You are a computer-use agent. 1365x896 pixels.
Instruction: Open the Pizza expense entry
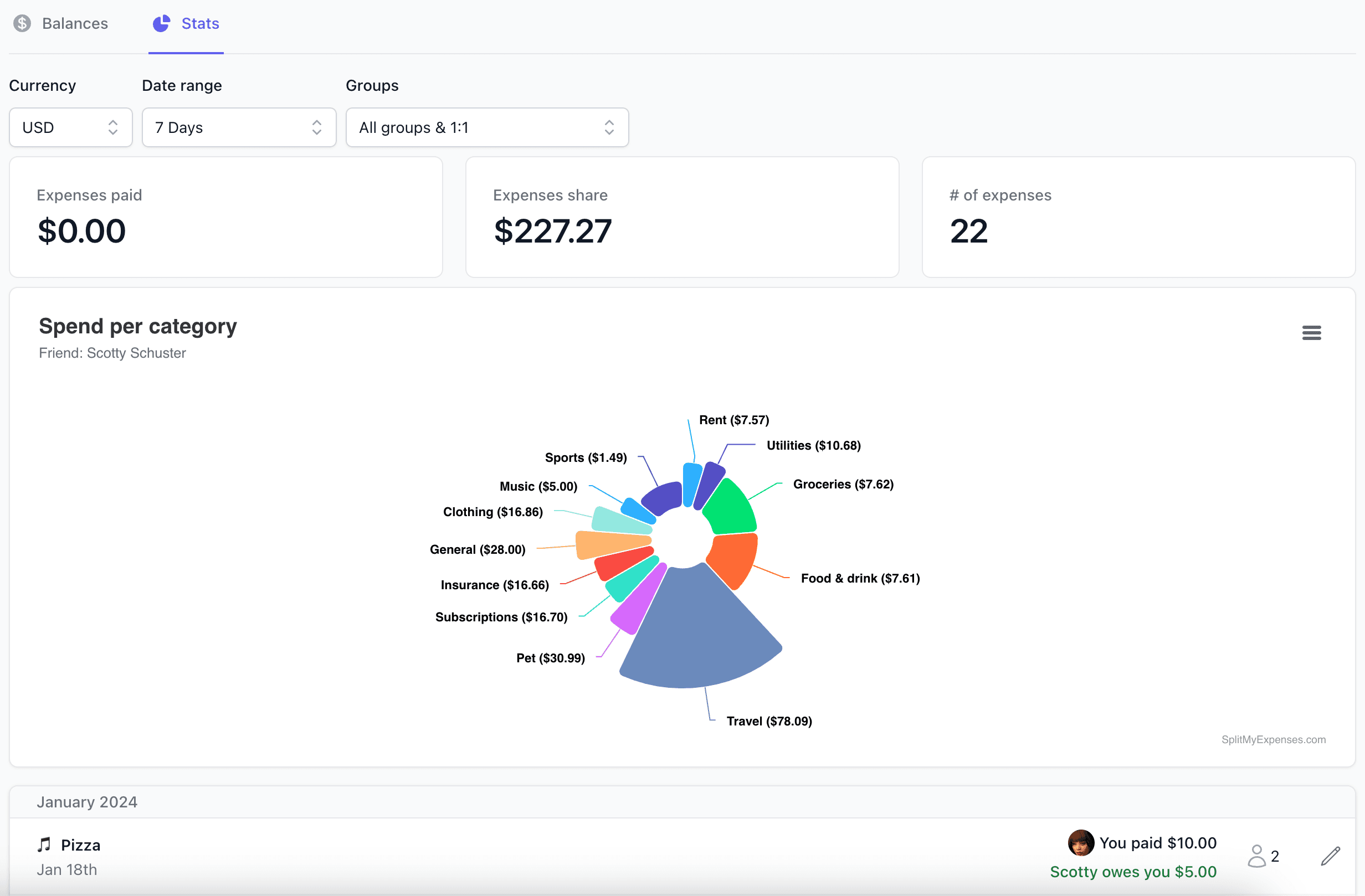[x=80, y=845]
